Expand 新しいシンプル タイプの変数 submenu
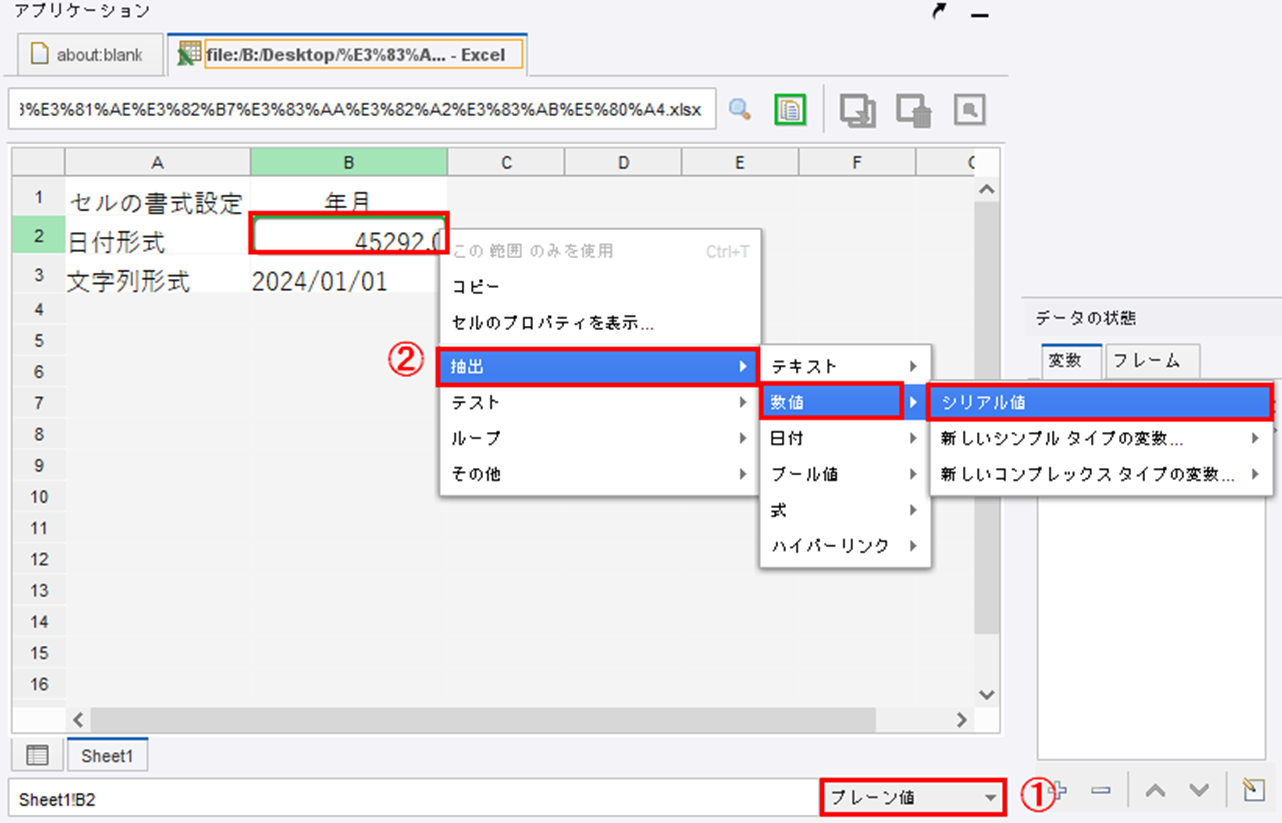The height and width of the screenshot is (823, 1282). pyautogui.click(x=1100, y=439)
